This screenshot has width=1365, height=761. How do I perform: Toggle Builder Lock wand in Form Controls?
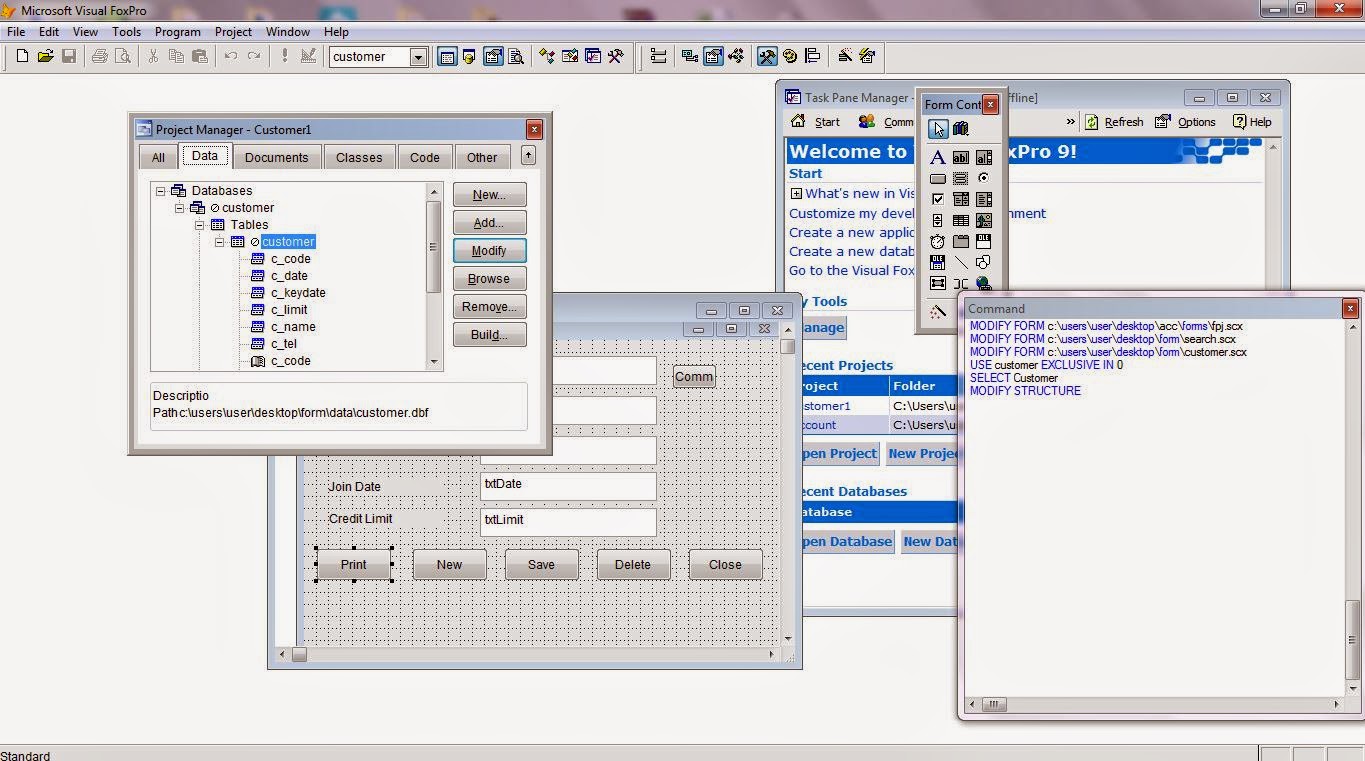[x=937, y=312]
